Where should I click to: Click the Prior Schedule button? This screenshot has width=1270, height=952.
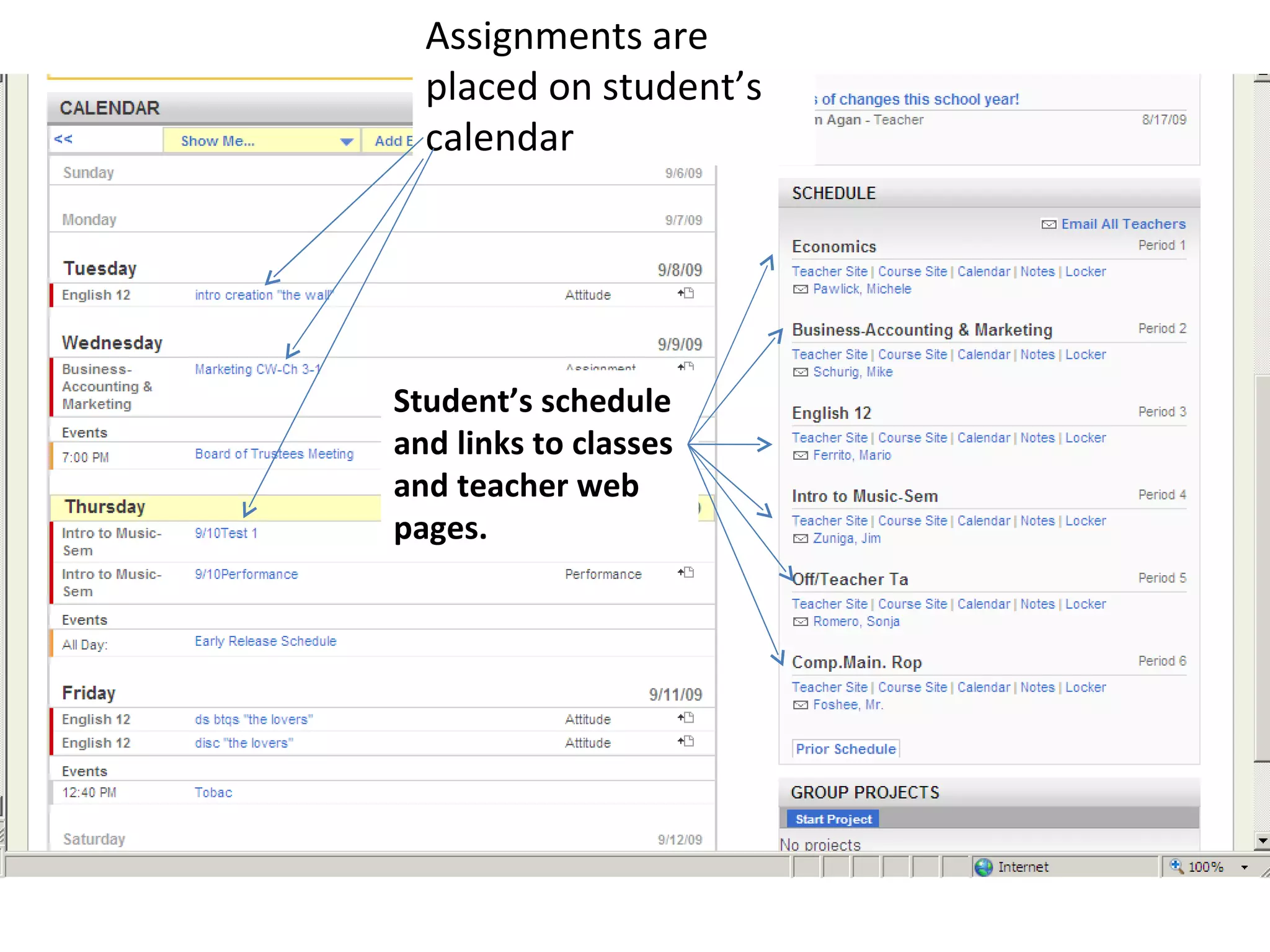[846, 749]
